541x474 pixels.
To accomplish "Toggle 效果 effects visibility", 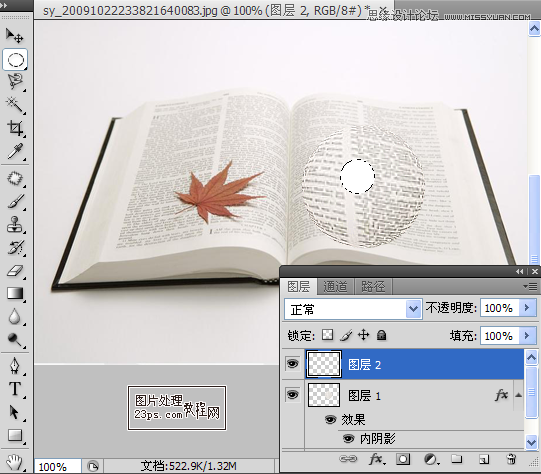I will click(x=331, y=419).
